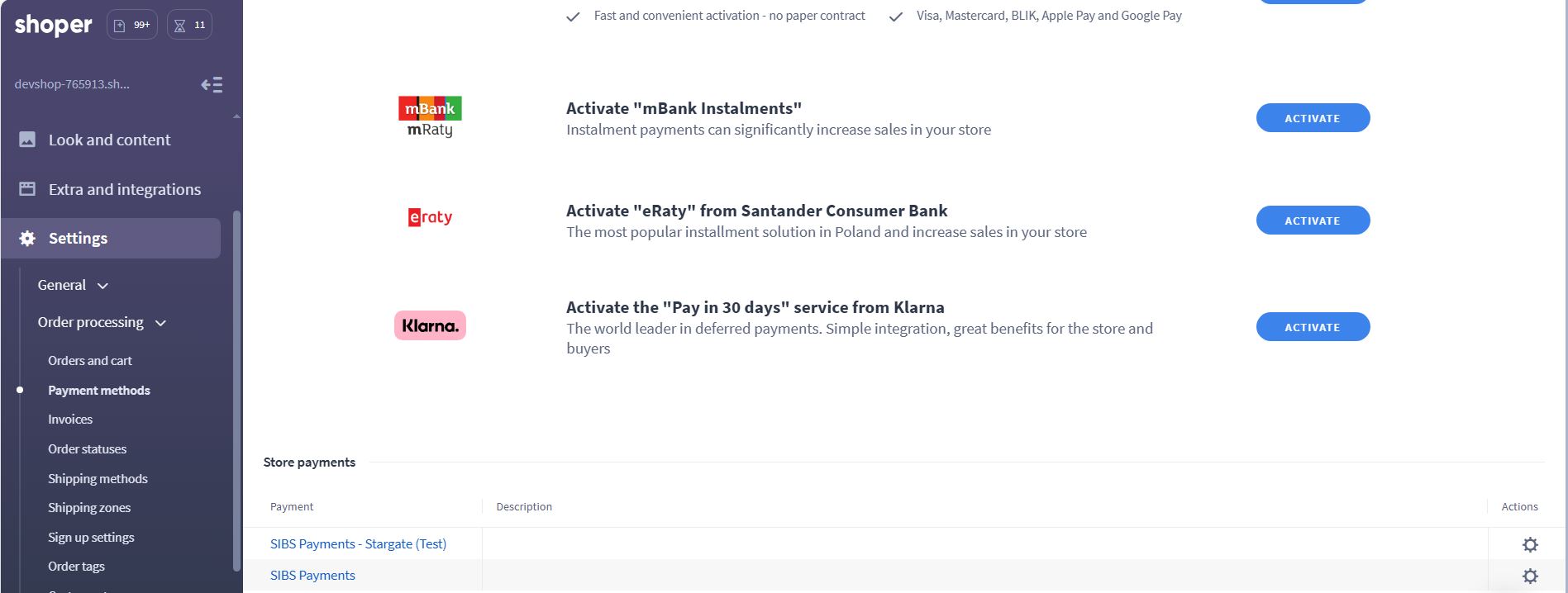This screenshot has height=593, width=1568.
Task: Collapse the sidebar with the arrow icon
Action: click(x=212, y=84)
